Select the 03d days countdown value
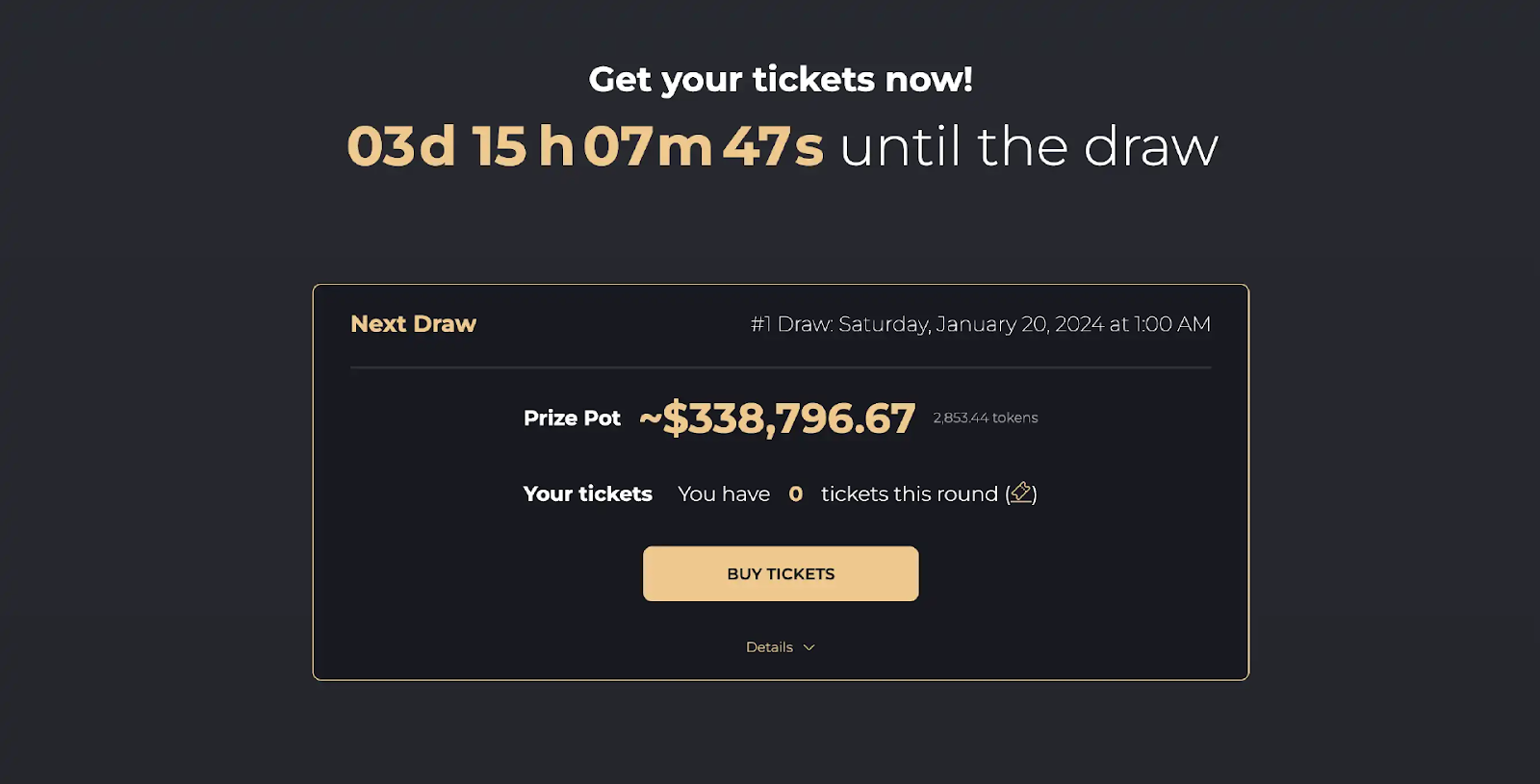 pyautogui.click(x=400, y=147)
